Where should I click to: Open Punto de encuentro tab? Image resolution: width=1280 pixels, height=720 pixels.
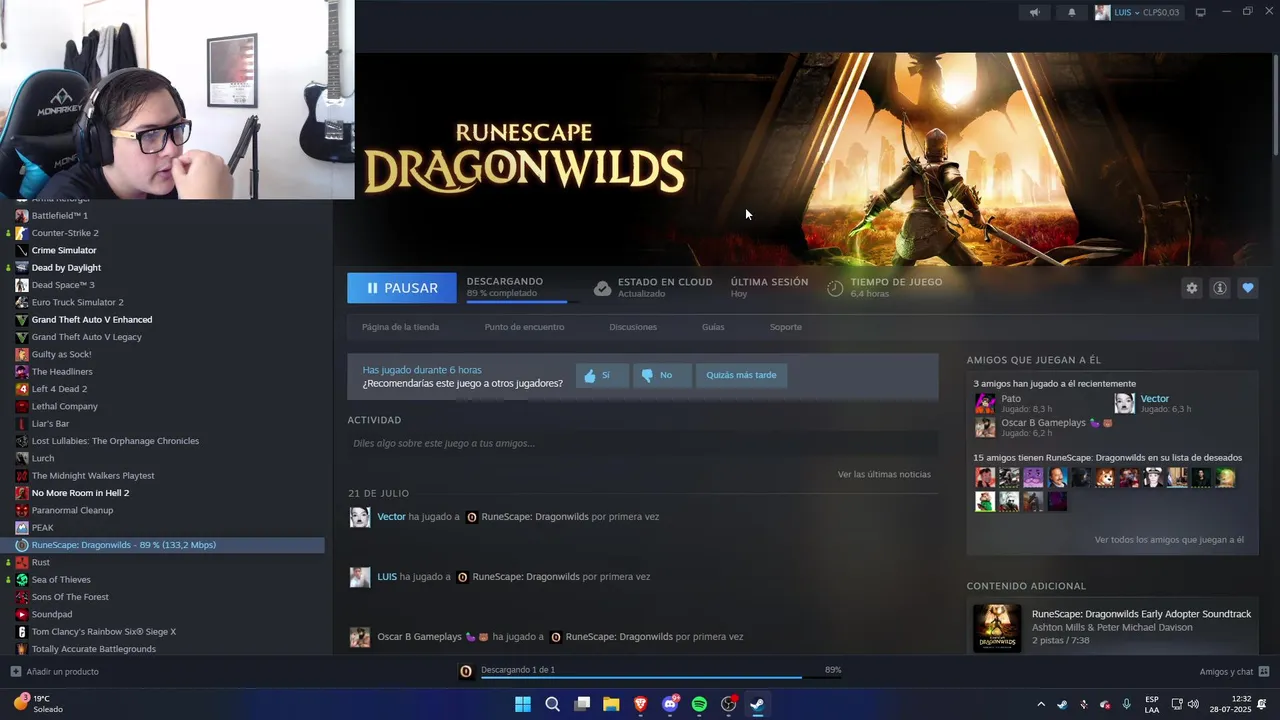524,327
